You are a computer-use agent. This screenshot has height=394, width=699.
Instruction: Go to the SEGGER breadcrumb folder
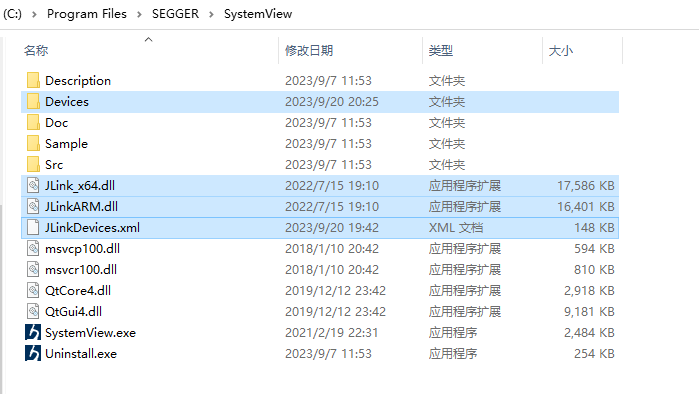(x=175, y=14)
